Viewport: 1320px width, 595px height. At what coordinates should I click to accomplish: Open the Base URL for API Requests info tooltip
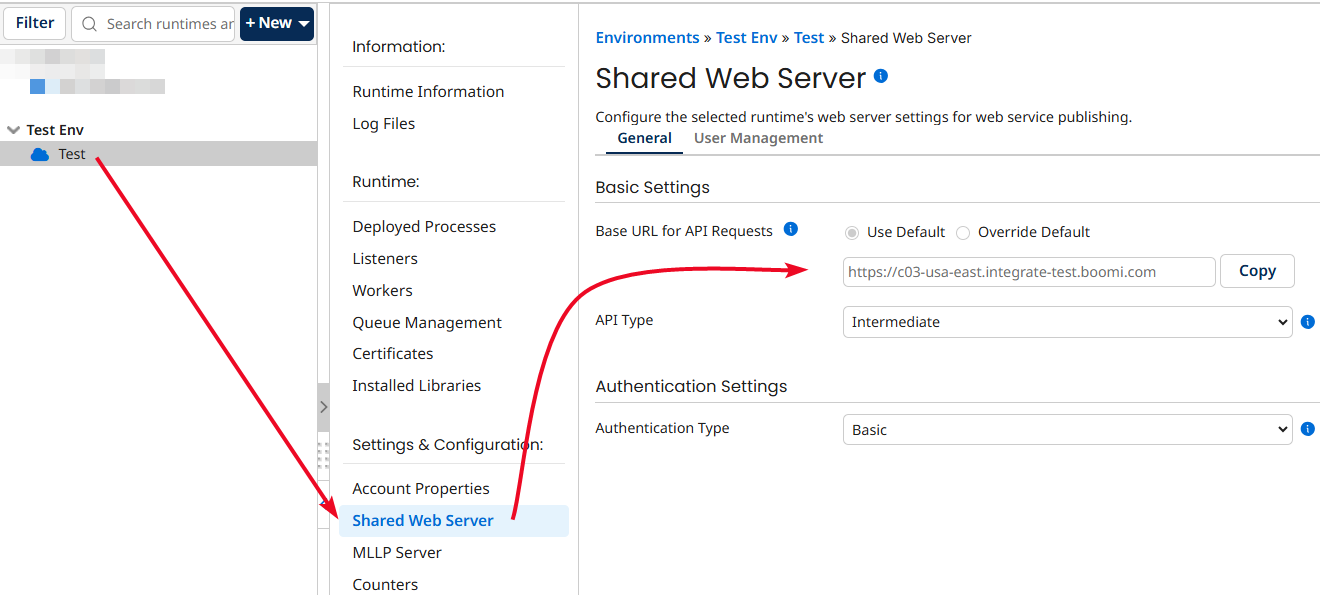(790, 229)
